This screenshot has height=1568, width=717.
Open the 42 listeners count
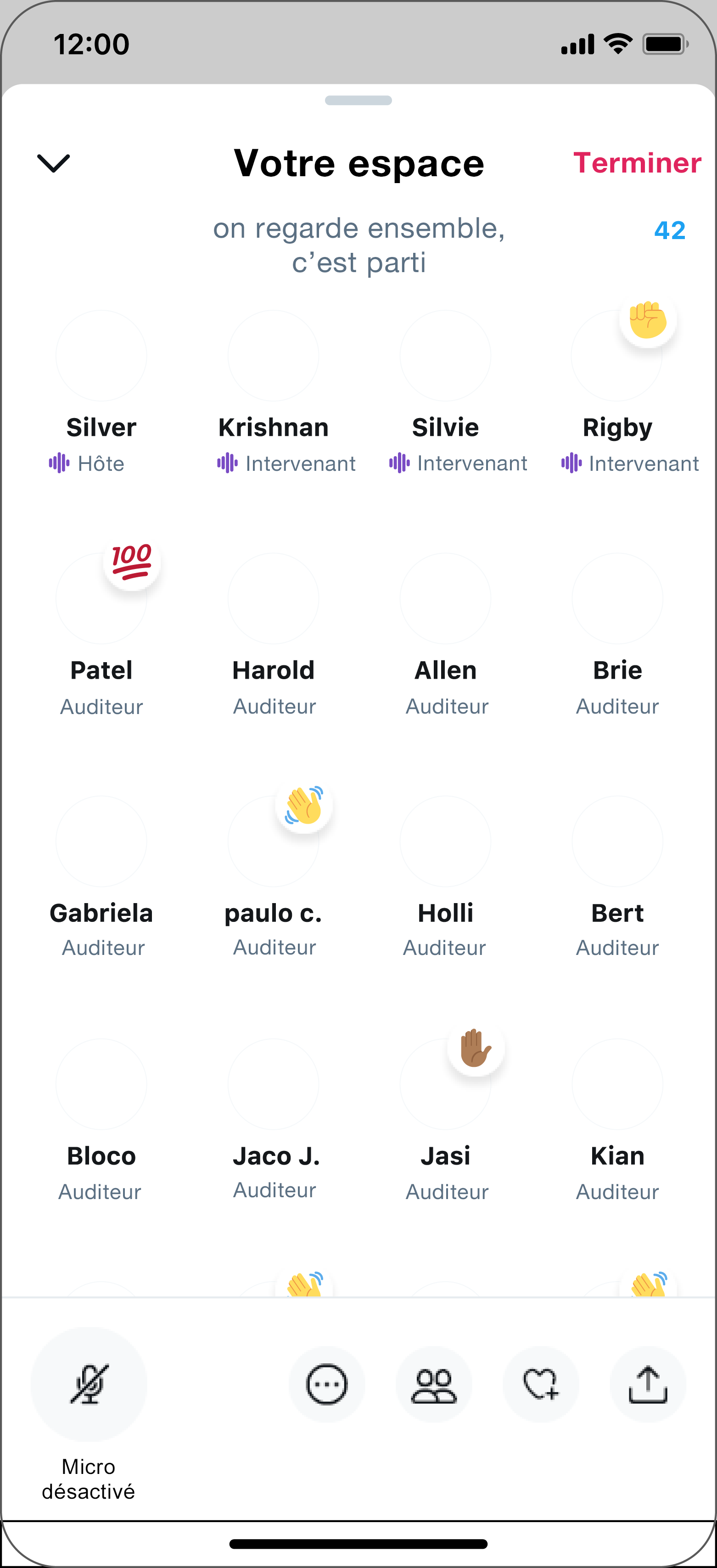coord(670,230)
